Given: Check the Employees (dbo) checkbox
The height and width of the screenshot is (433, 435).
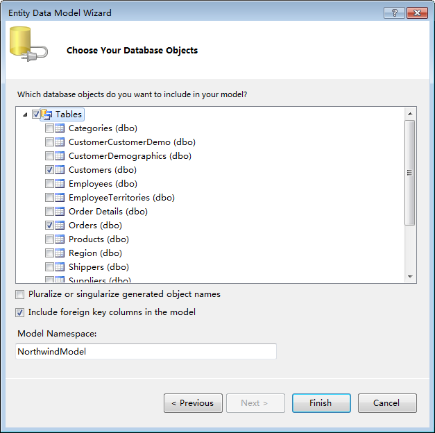Looking at the screenshot, I should pos(49,184).
